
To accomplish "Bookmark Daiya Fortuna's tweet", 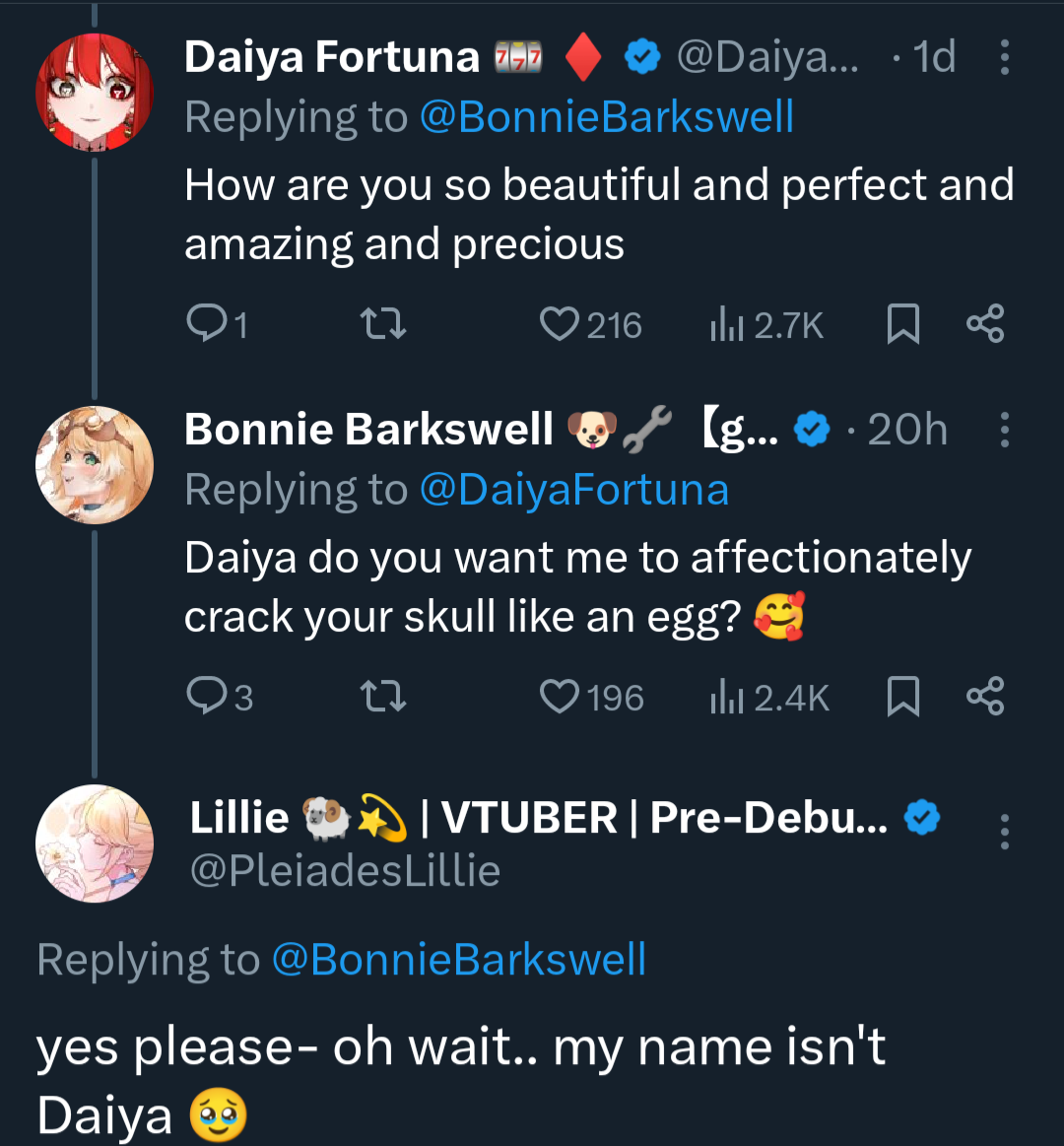I will tap(902, 324).
